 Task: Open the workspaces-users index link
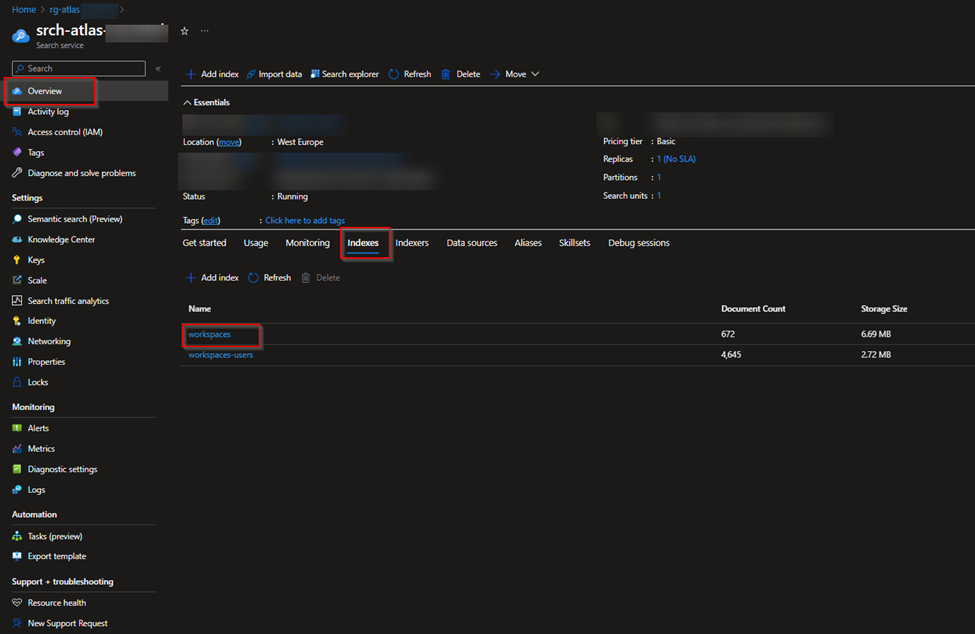(221, 355)
